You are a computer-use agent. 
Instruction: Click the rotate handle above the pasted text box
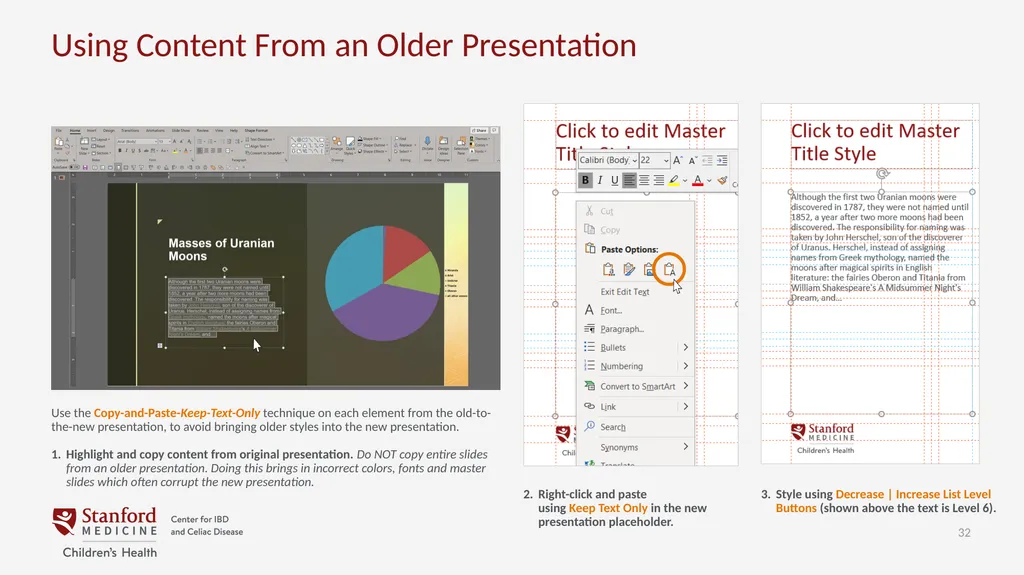882,174
